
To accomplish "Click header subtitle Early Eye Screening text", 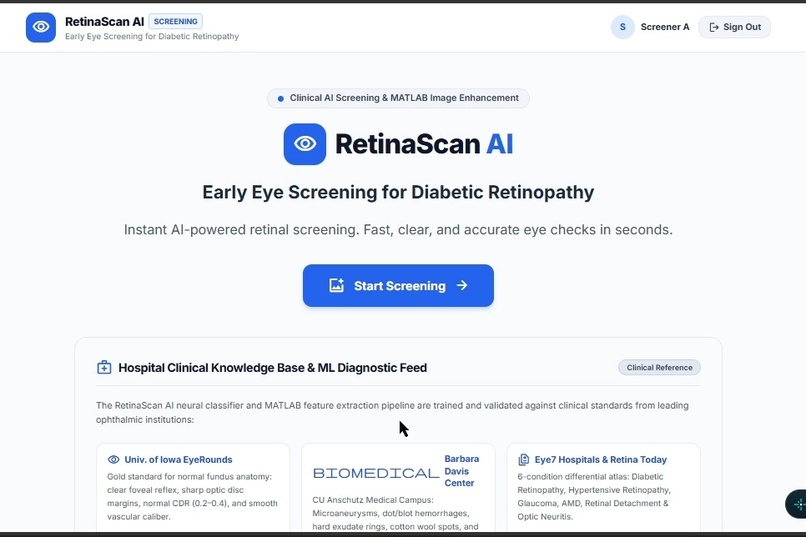I will 152,36.
